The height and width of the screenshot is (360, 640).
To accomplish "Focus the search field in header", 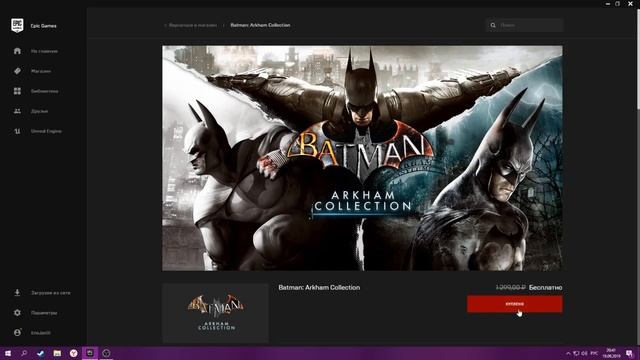I will [525, 25].
